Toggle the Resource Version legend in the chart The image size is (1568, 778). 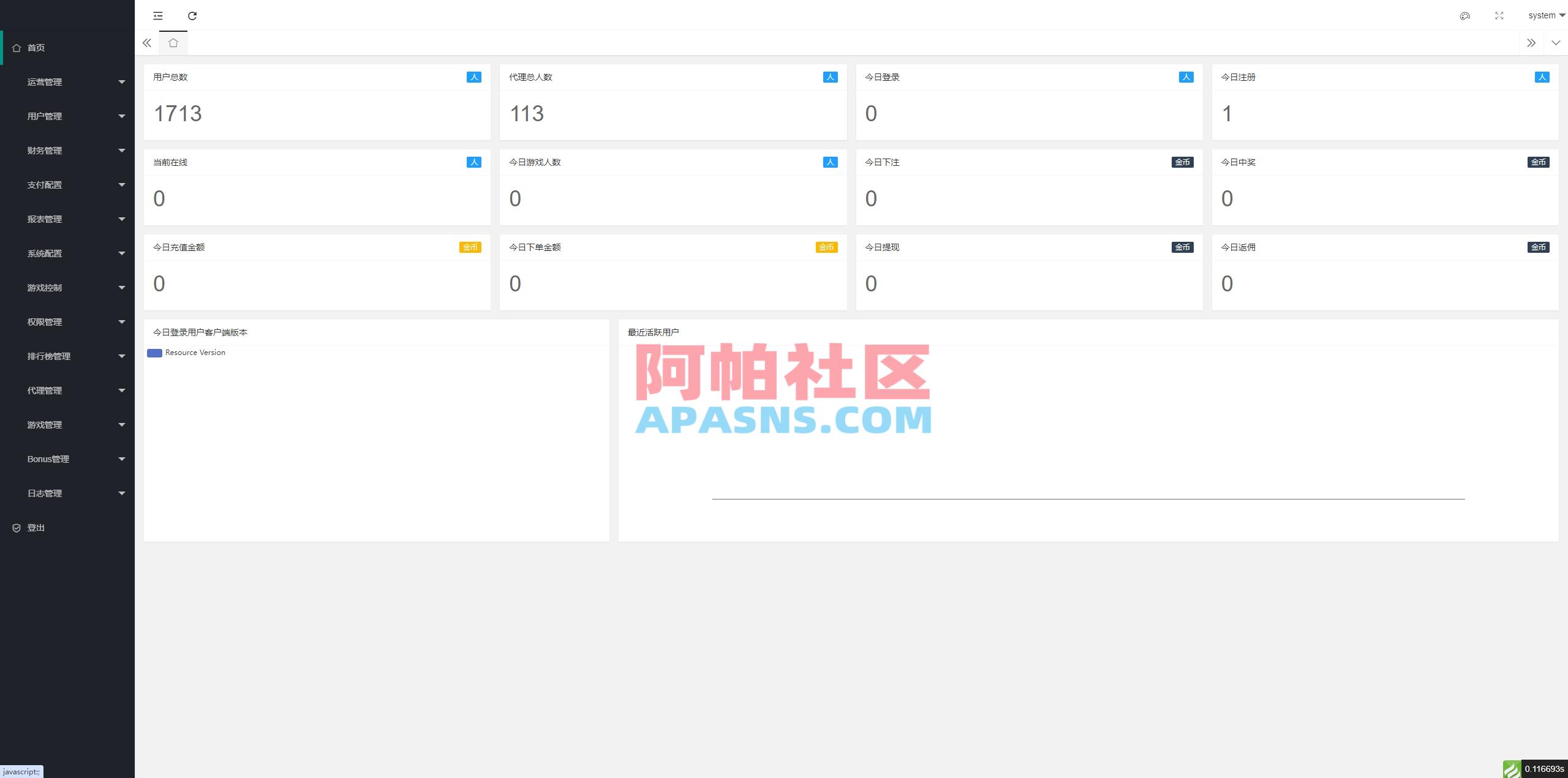[186, 353]
